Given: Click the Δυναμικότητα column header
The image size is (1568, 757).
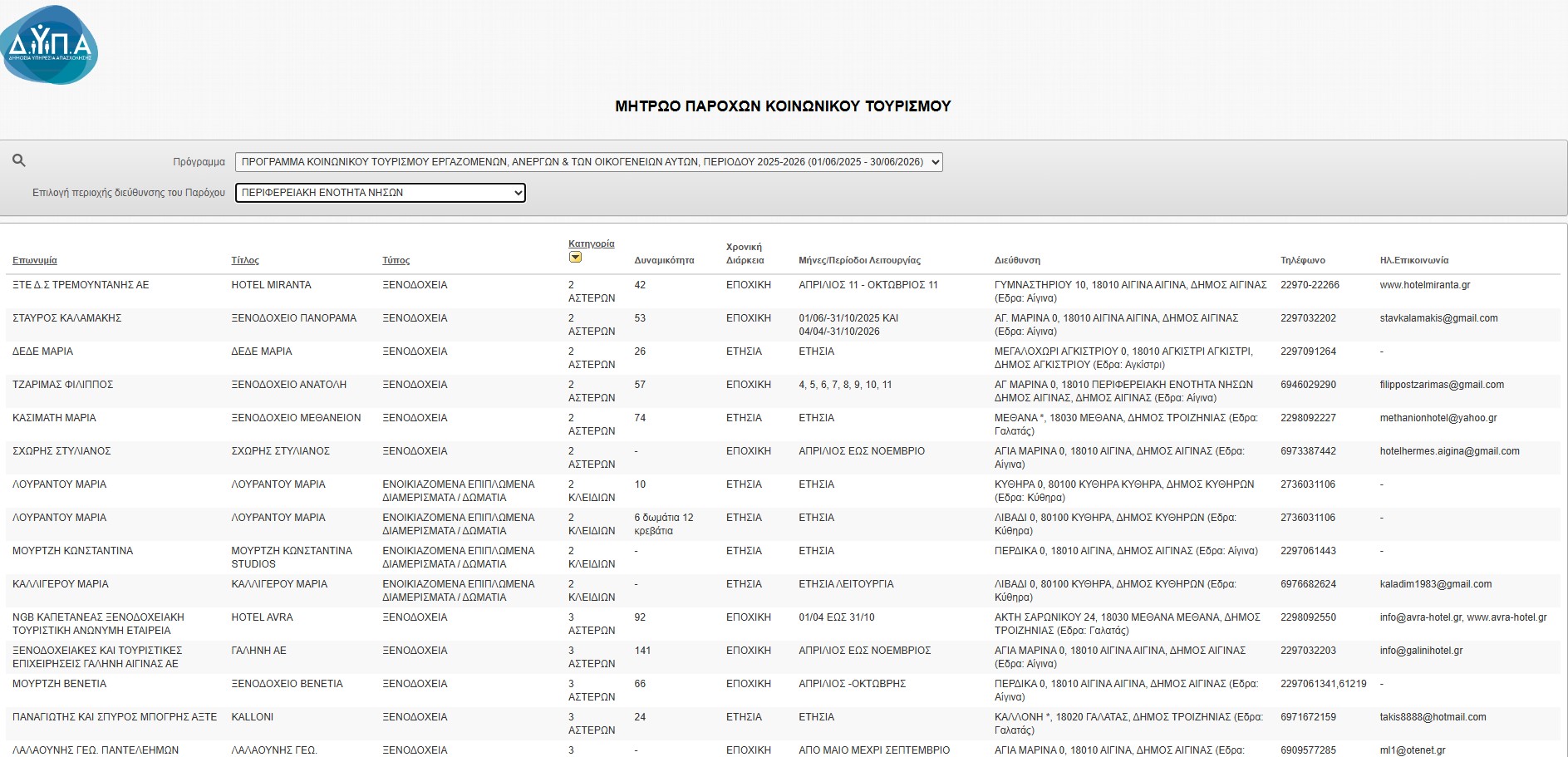Looking at the screenshot, I should point(664,260).
